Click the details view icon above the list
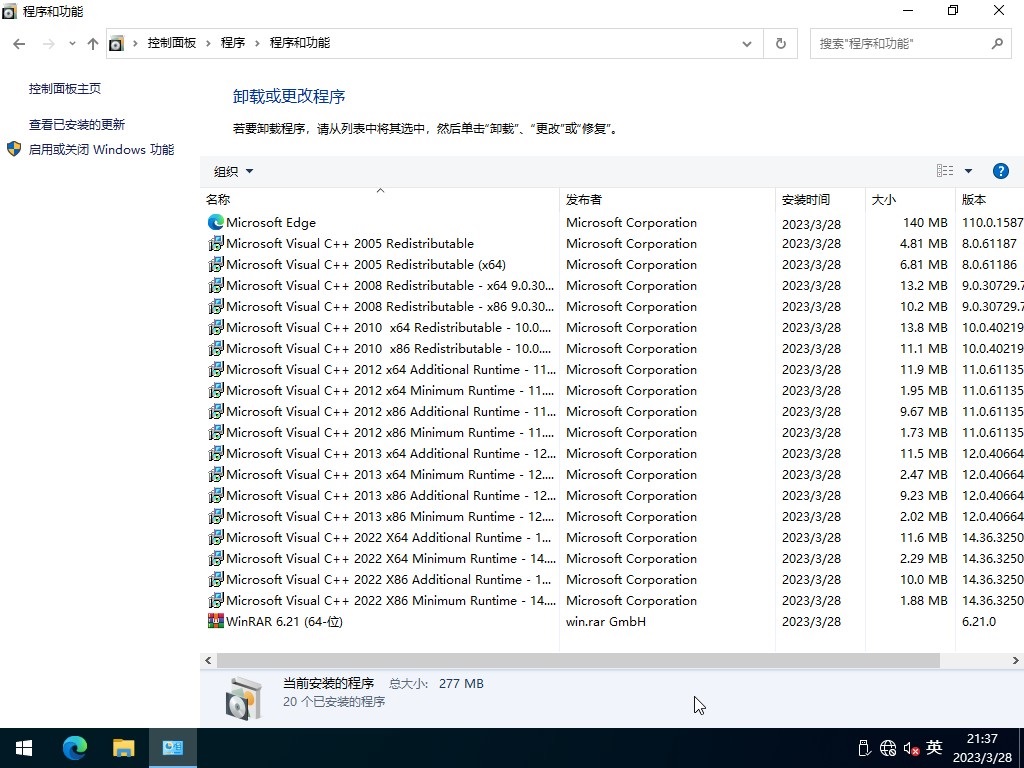The height and width of the screenshot is (768, 1024). coord(944,170)
